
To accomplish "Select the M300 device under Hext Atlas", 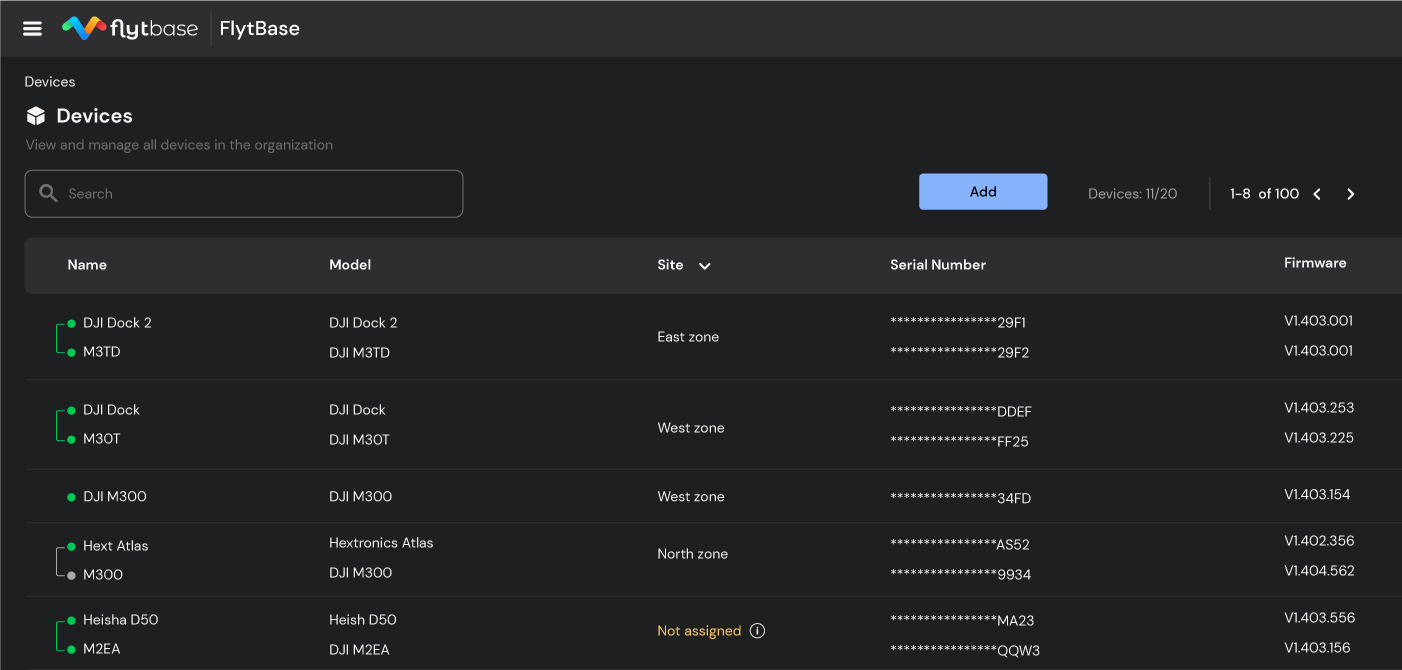I will (x=103, y=575).
